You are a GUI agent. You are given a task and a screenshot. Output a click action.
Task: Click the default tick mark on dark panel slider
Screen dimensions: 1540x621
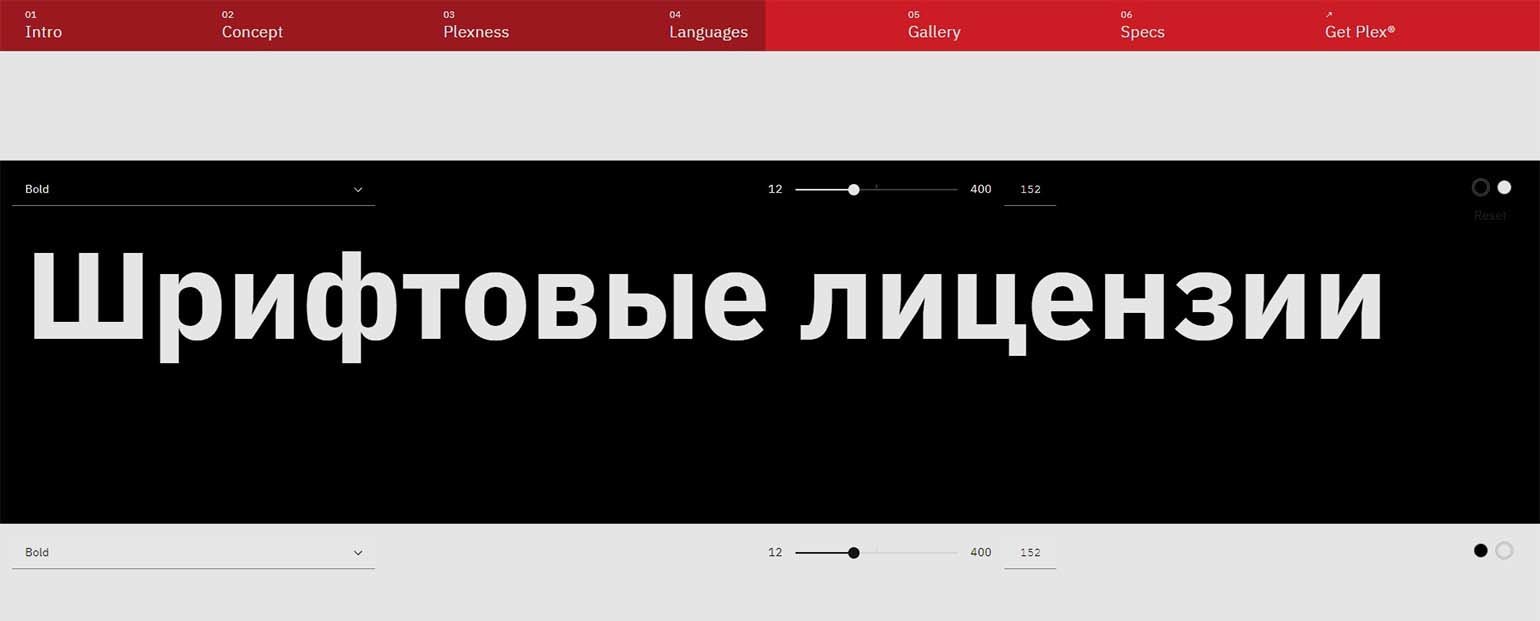[x=877, y=187]
